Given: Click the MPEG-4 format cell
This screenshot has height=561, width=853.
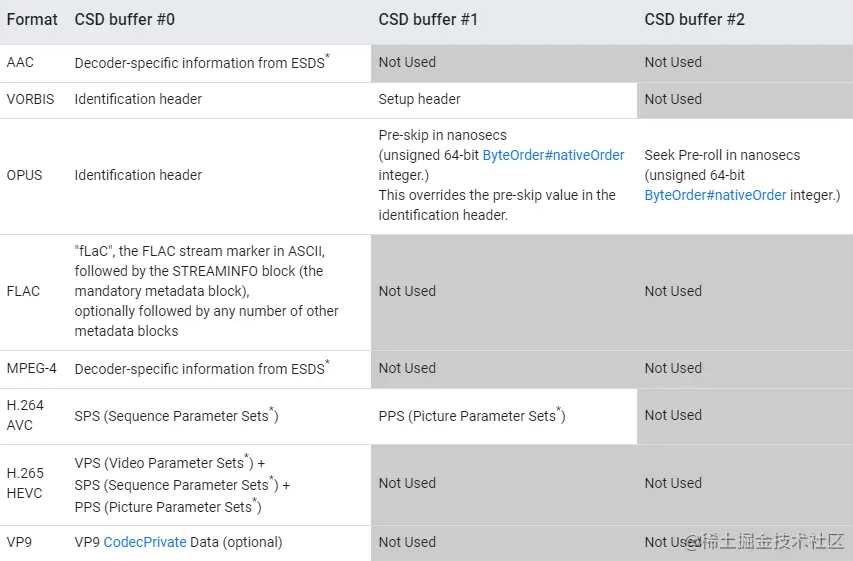Looking at the screenshot, I should 32,368.
